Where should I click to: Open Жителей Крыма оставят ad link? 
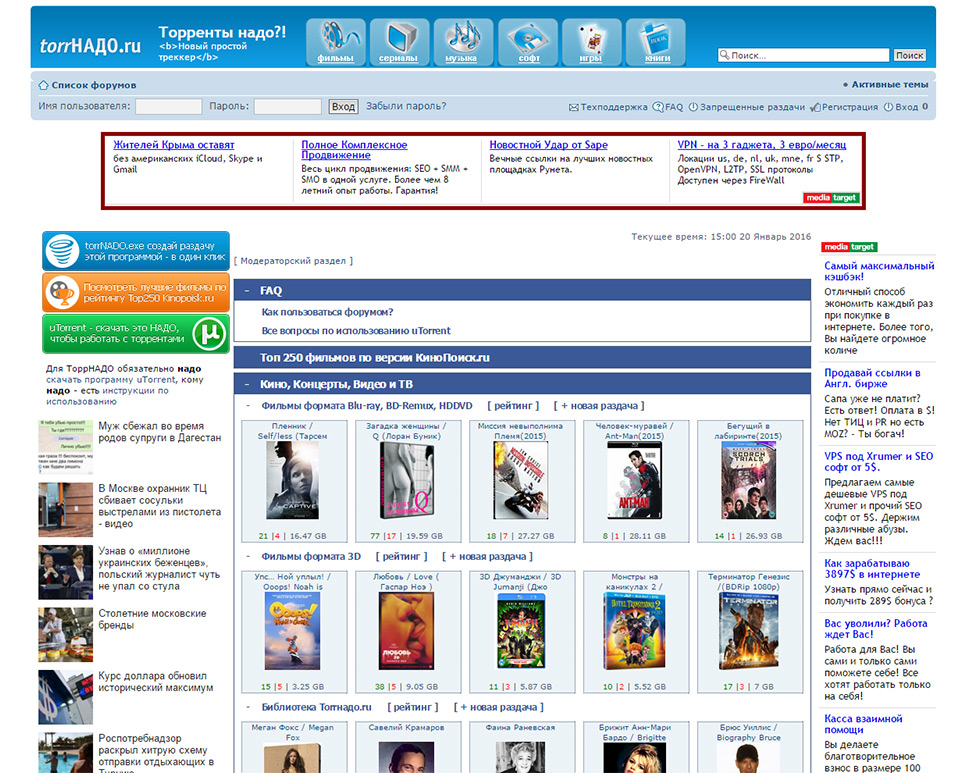pos(174,145)
